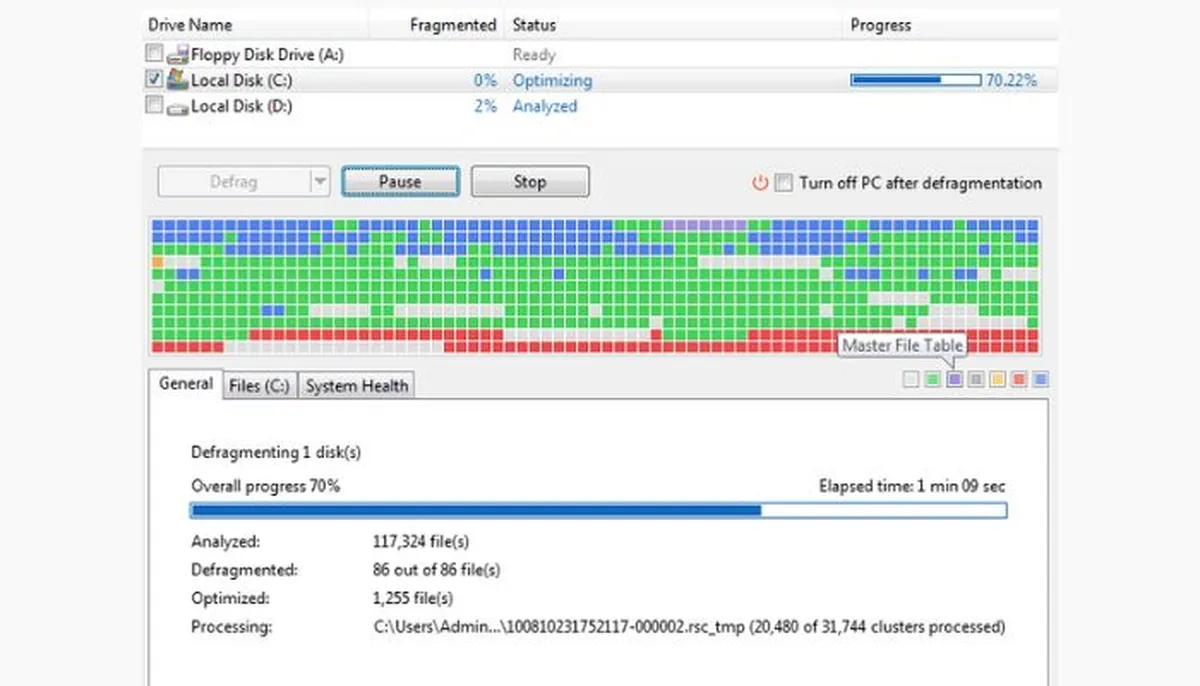
Task: Click the gray legend square
Action: (x=976, y=379)
